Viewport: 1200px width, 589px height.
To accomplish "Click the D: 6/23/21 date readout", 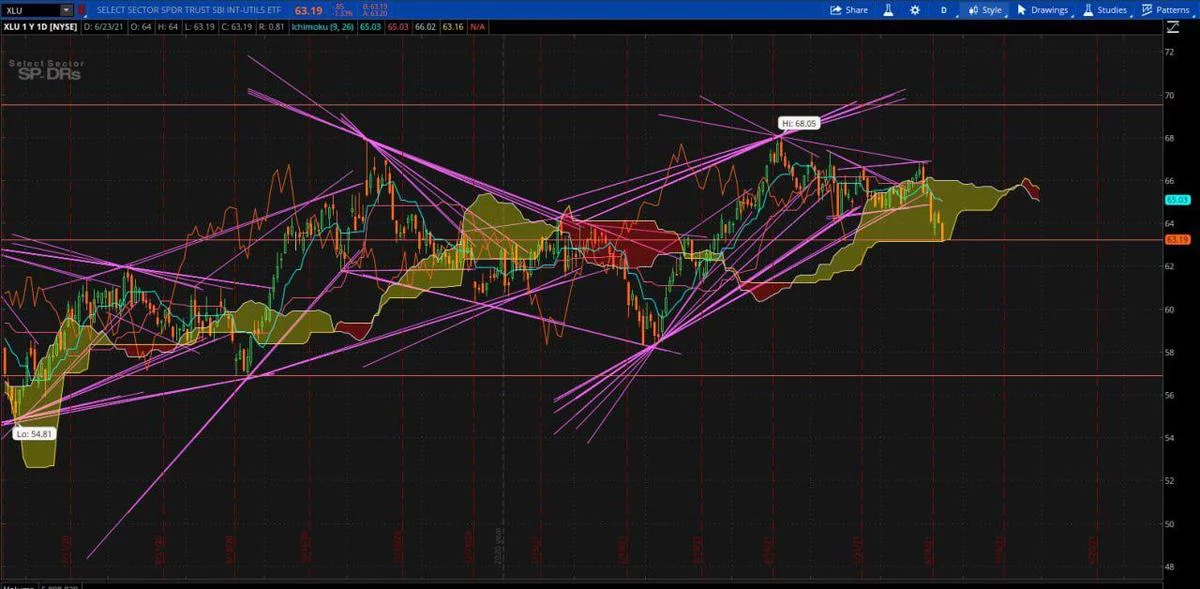I will point(102,25).
